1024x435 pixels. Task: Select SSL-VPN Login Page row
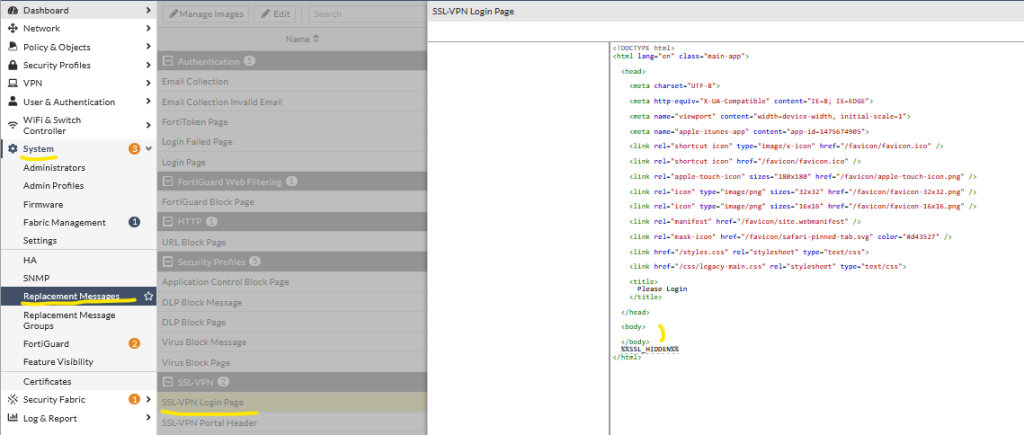tap(292, 402)
